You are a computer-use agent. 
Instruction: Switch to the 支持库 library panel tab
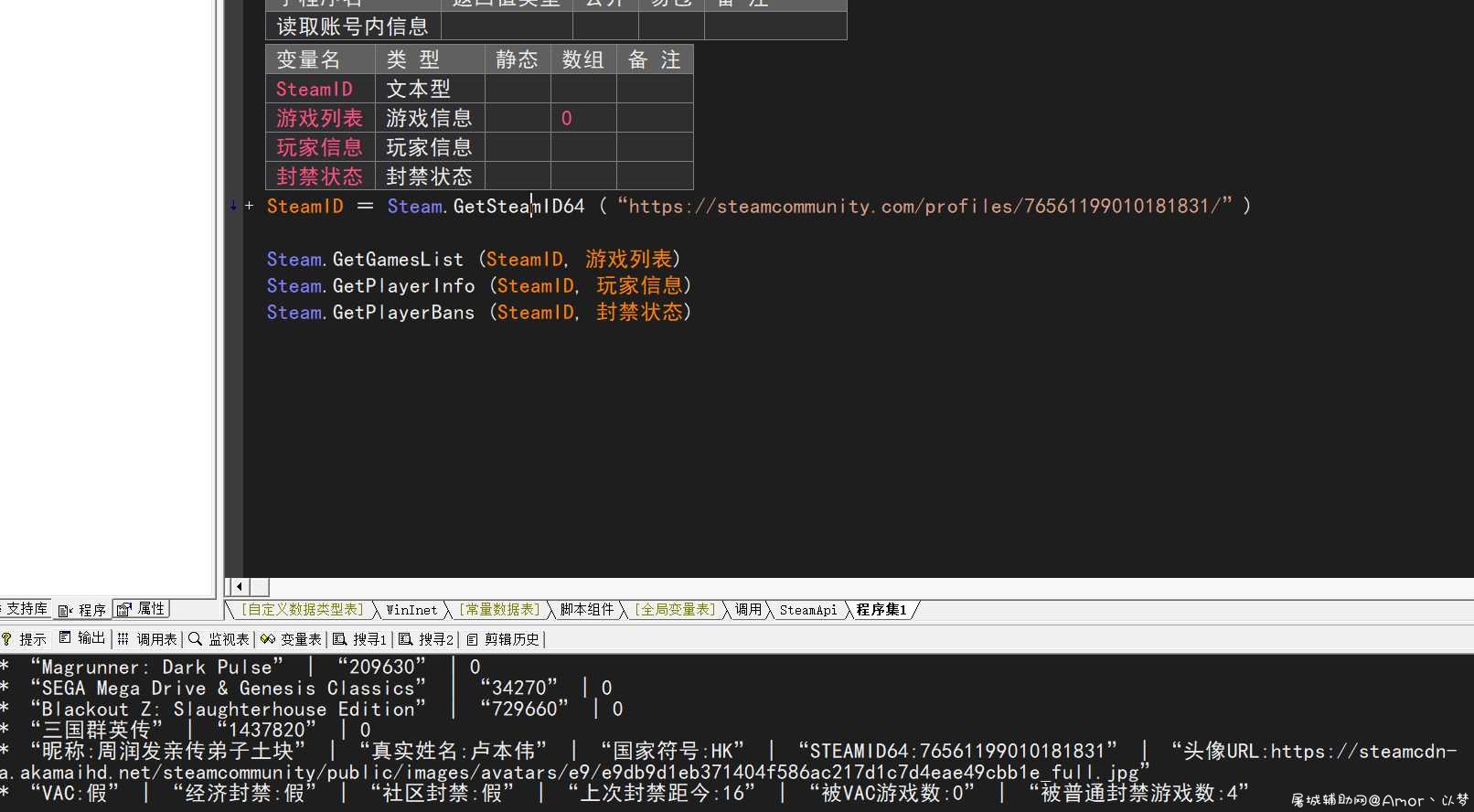pyautogui.click(x=26, y=609)
